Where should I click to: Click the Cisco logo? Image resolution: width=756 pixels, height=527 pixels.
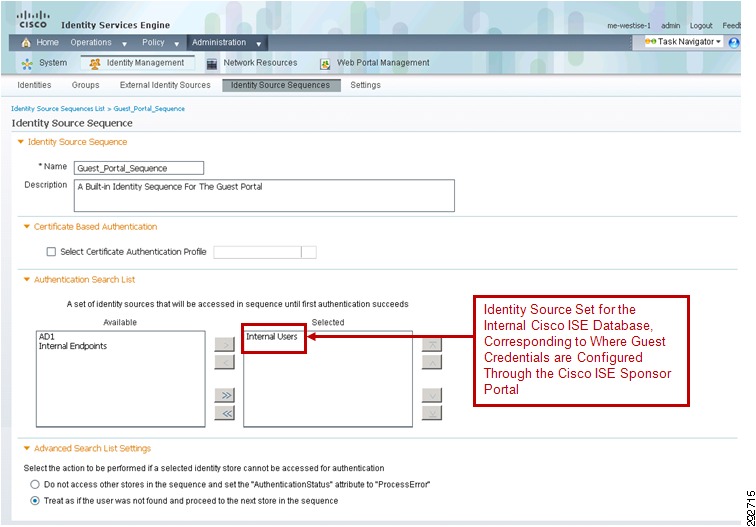tap(33, 20)
